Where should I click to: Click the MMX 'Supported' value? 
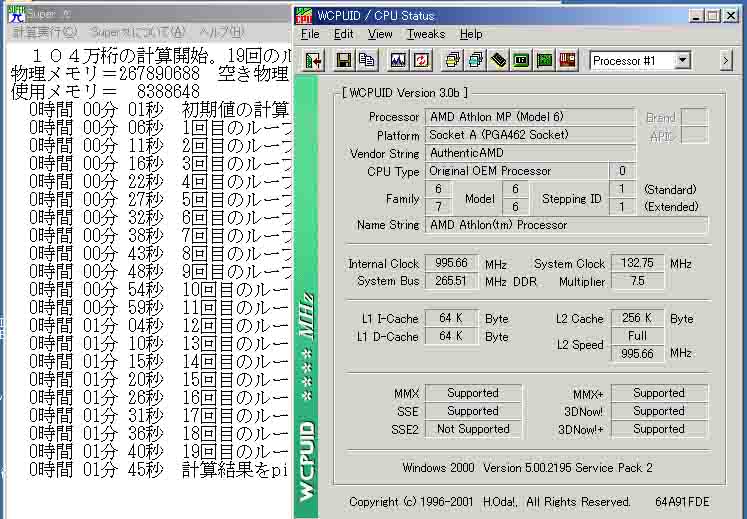[473, 393]
